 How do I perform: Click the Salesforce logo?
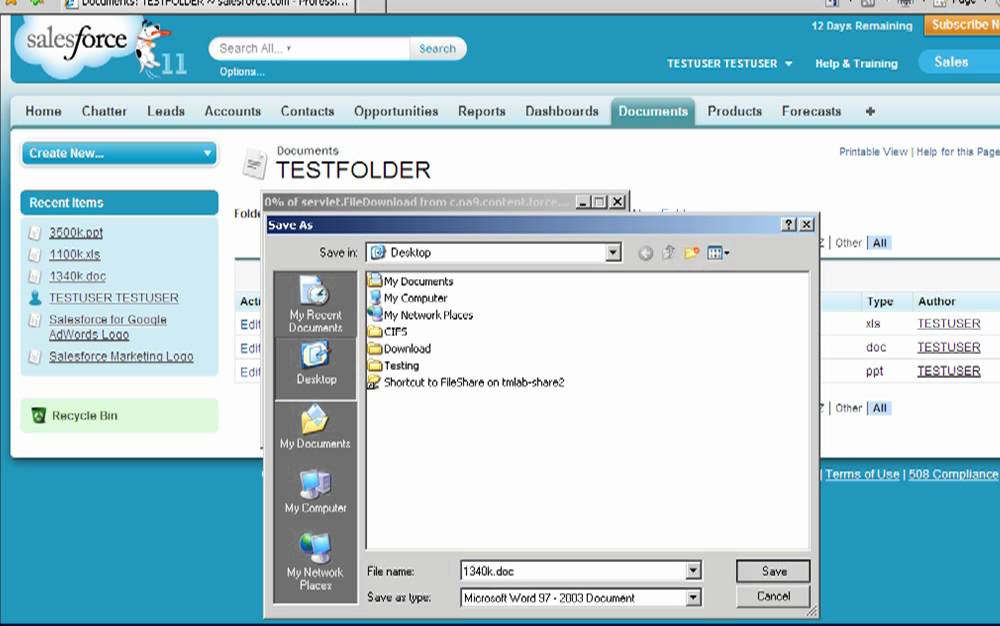pyautogui.click(x=77, y=40)
